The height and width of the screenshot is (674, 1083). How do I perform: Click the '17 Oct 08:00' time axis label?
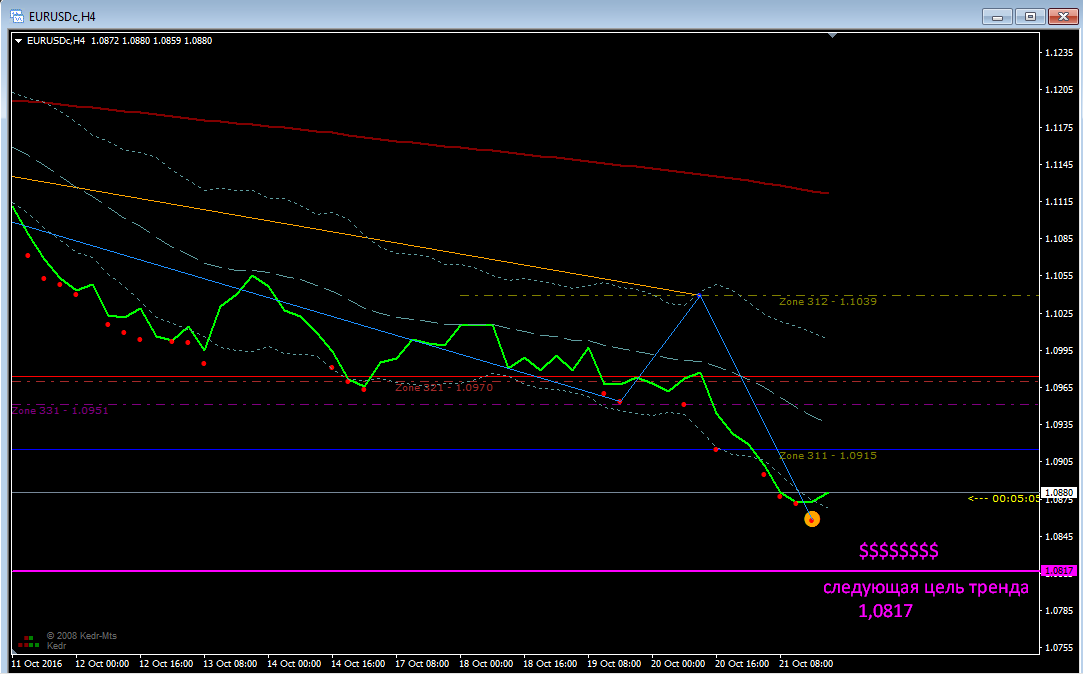[x=421, y=664]
